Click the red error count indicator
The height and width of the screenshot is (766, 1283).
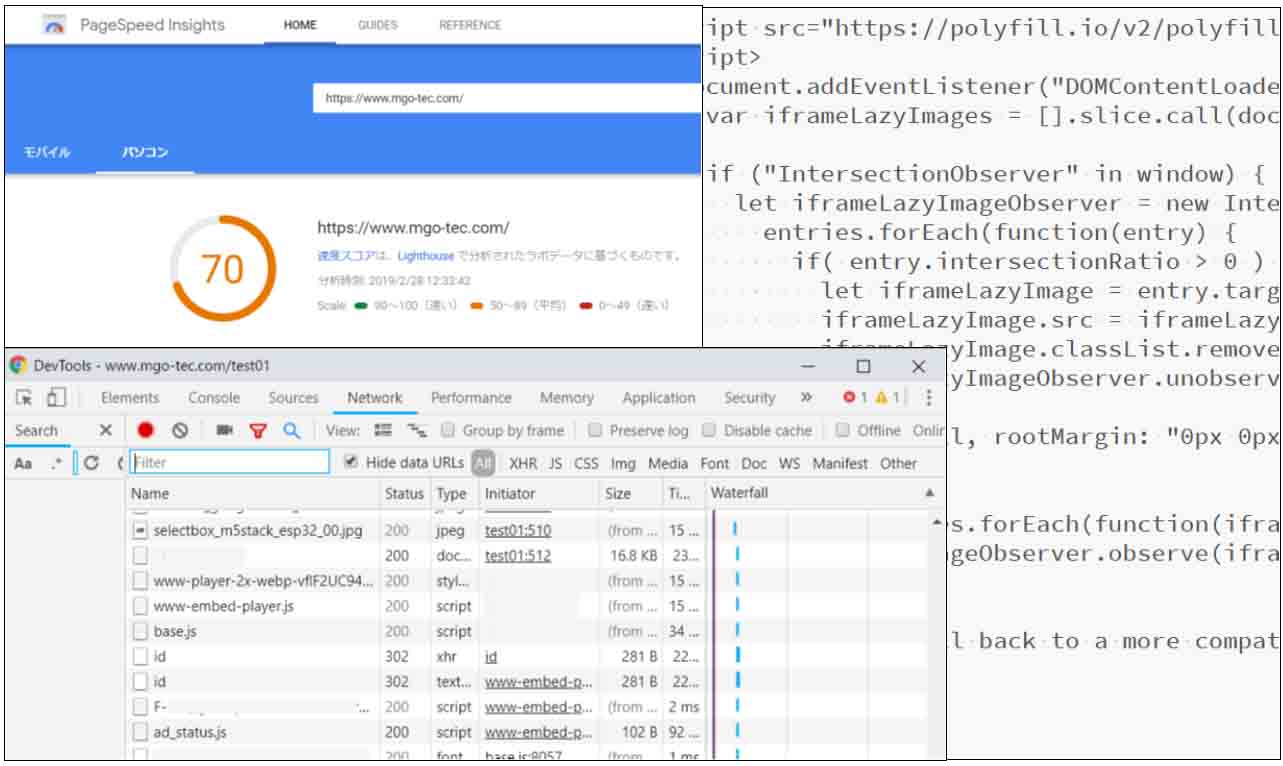[x=855, y=398]
